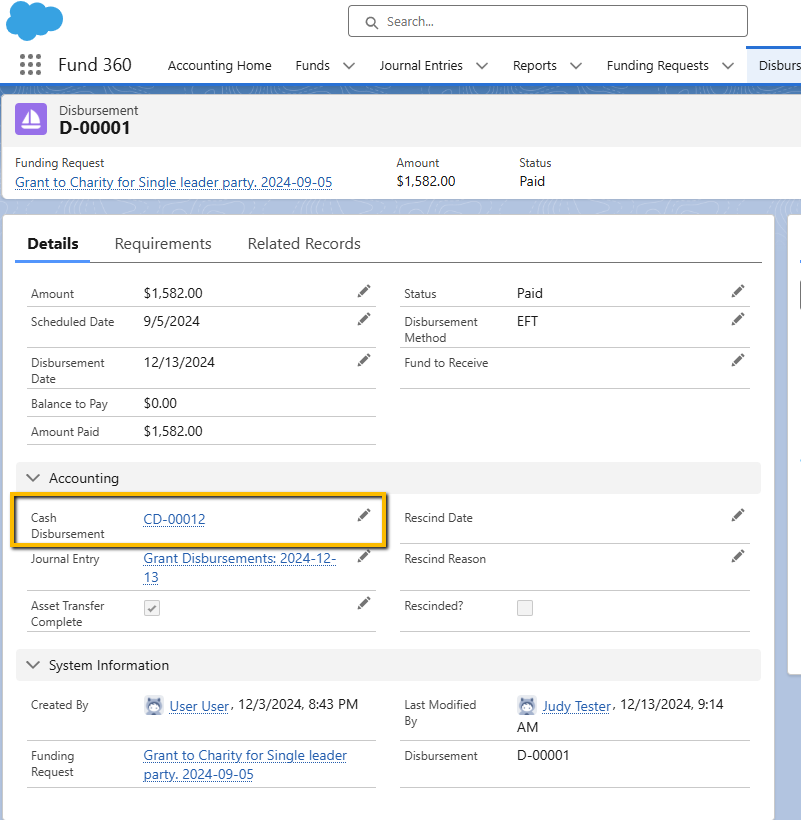Go to Accounting Home tab

pos(220,65)
